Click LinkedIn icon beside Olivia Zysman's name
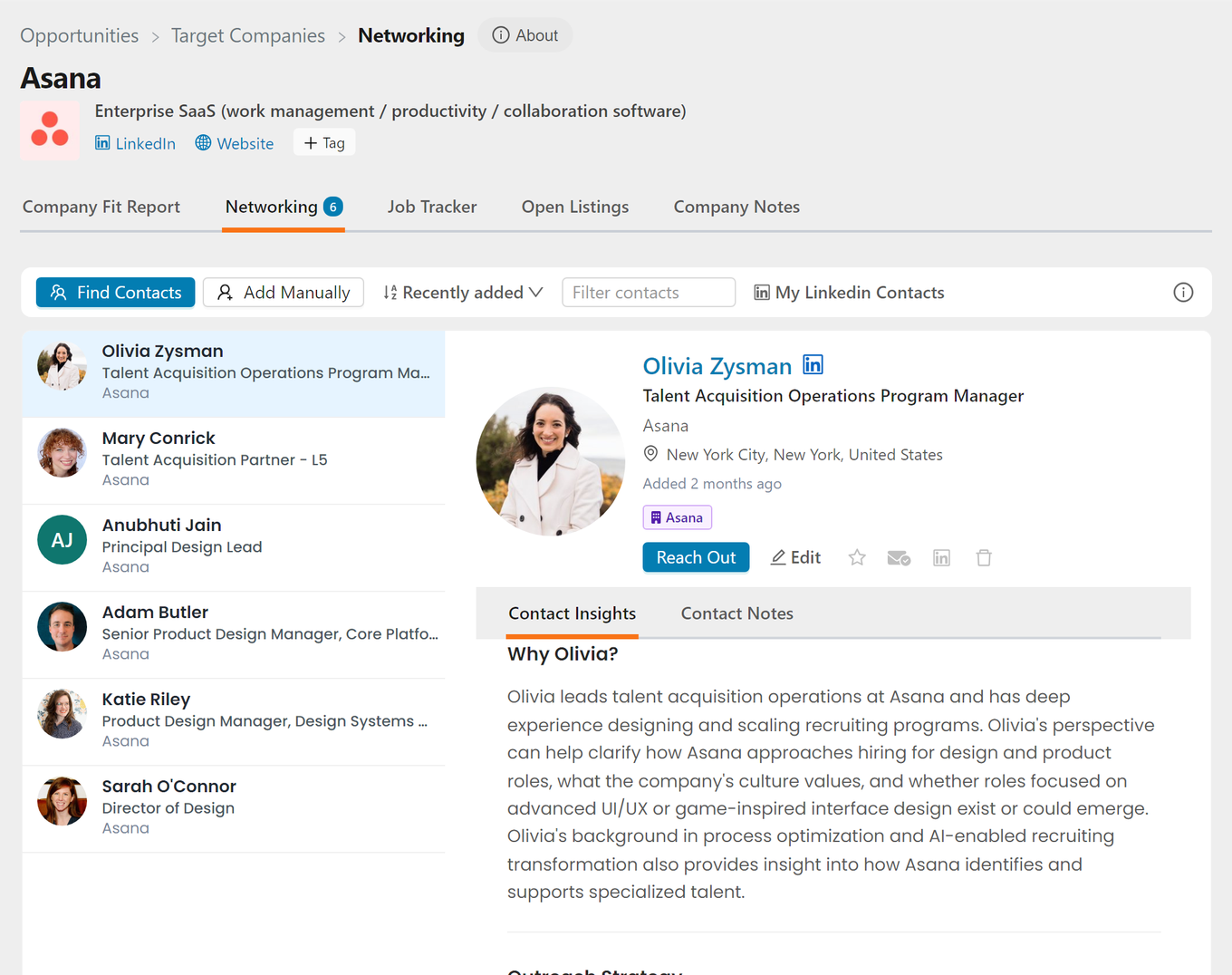Screen dimensions: 1232x975 [x=813, y=365]
